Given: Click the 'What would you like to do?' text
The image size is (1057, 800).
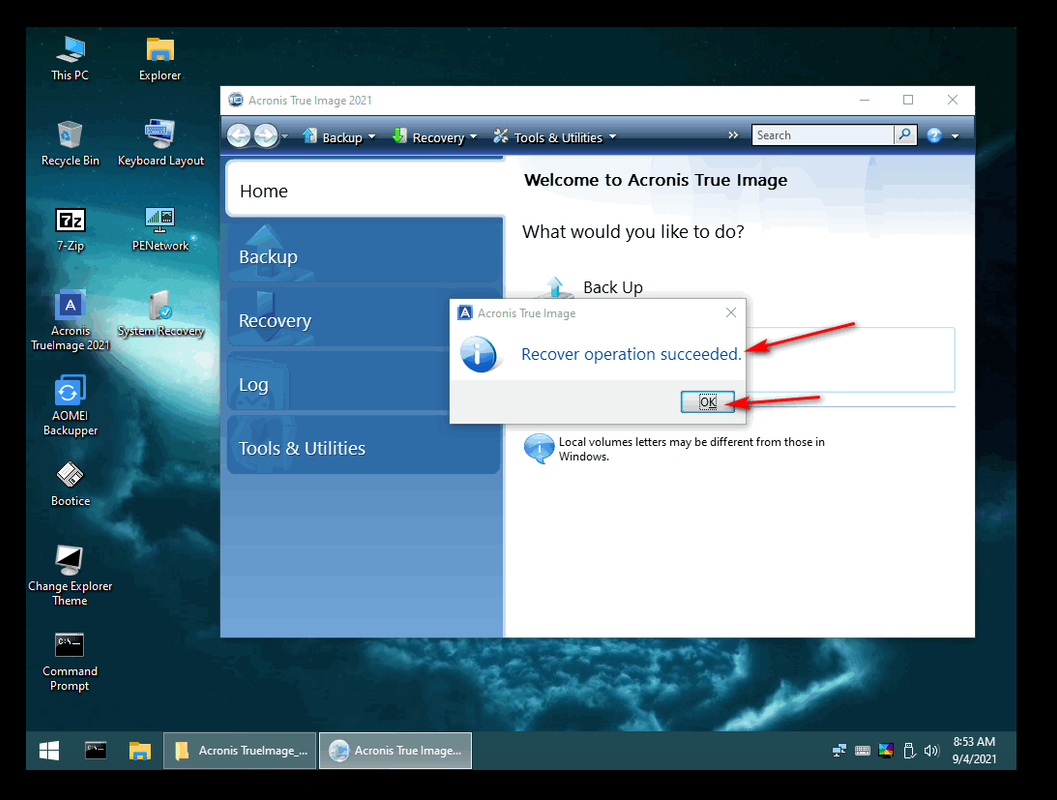Looking at the screenshot, I should coord(633,232).
